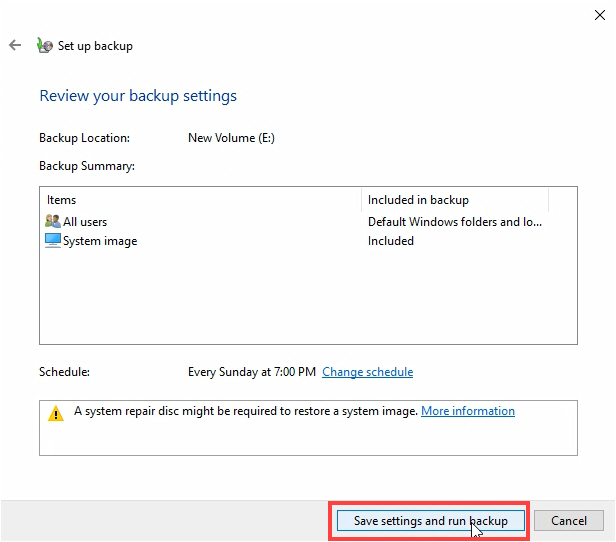616x542 pixels.
Task: Select the All users row label
Action: 85,222
